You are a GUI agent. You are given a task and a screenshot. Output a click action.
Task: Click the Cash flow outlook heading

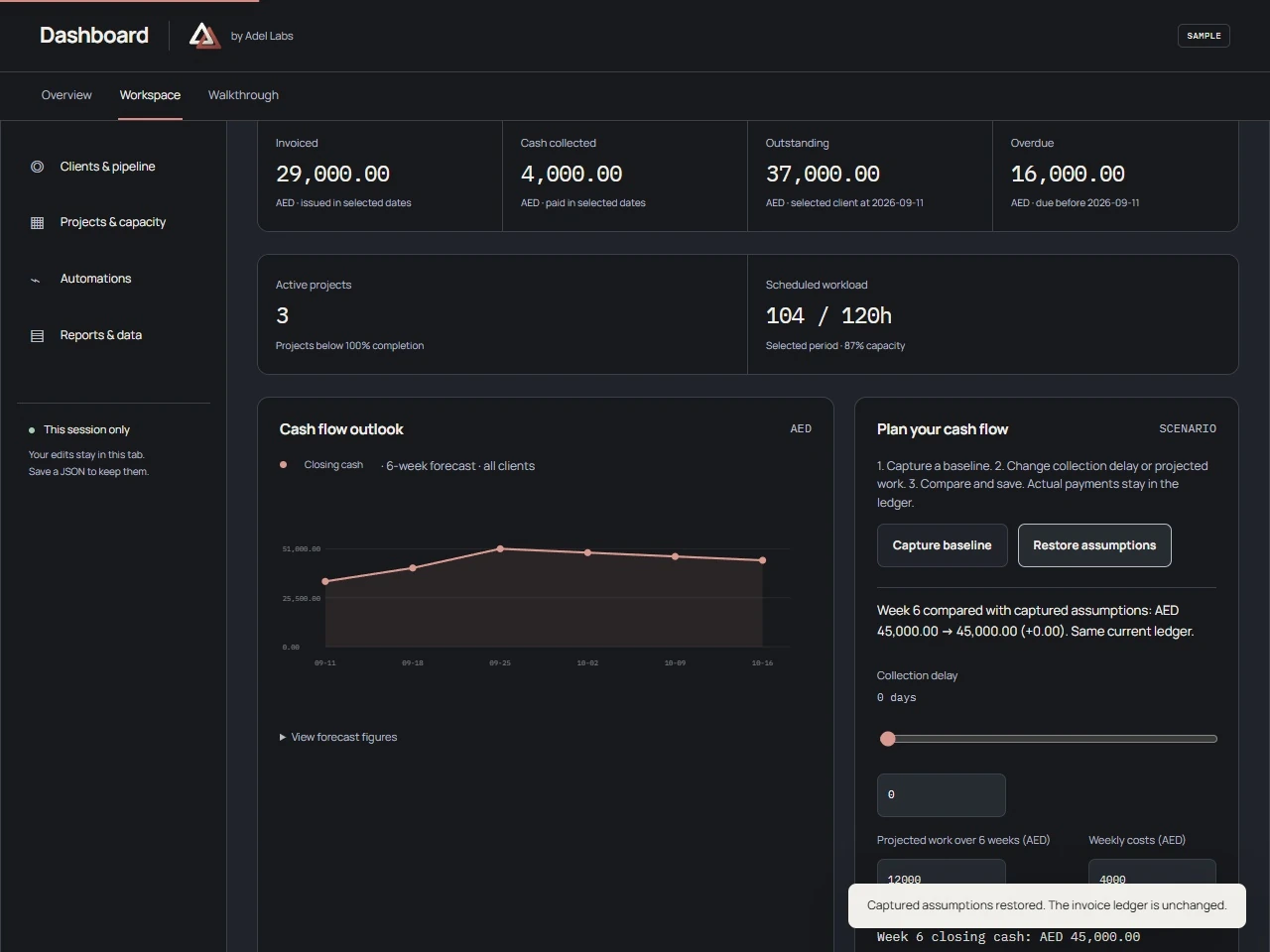point(341,429)
